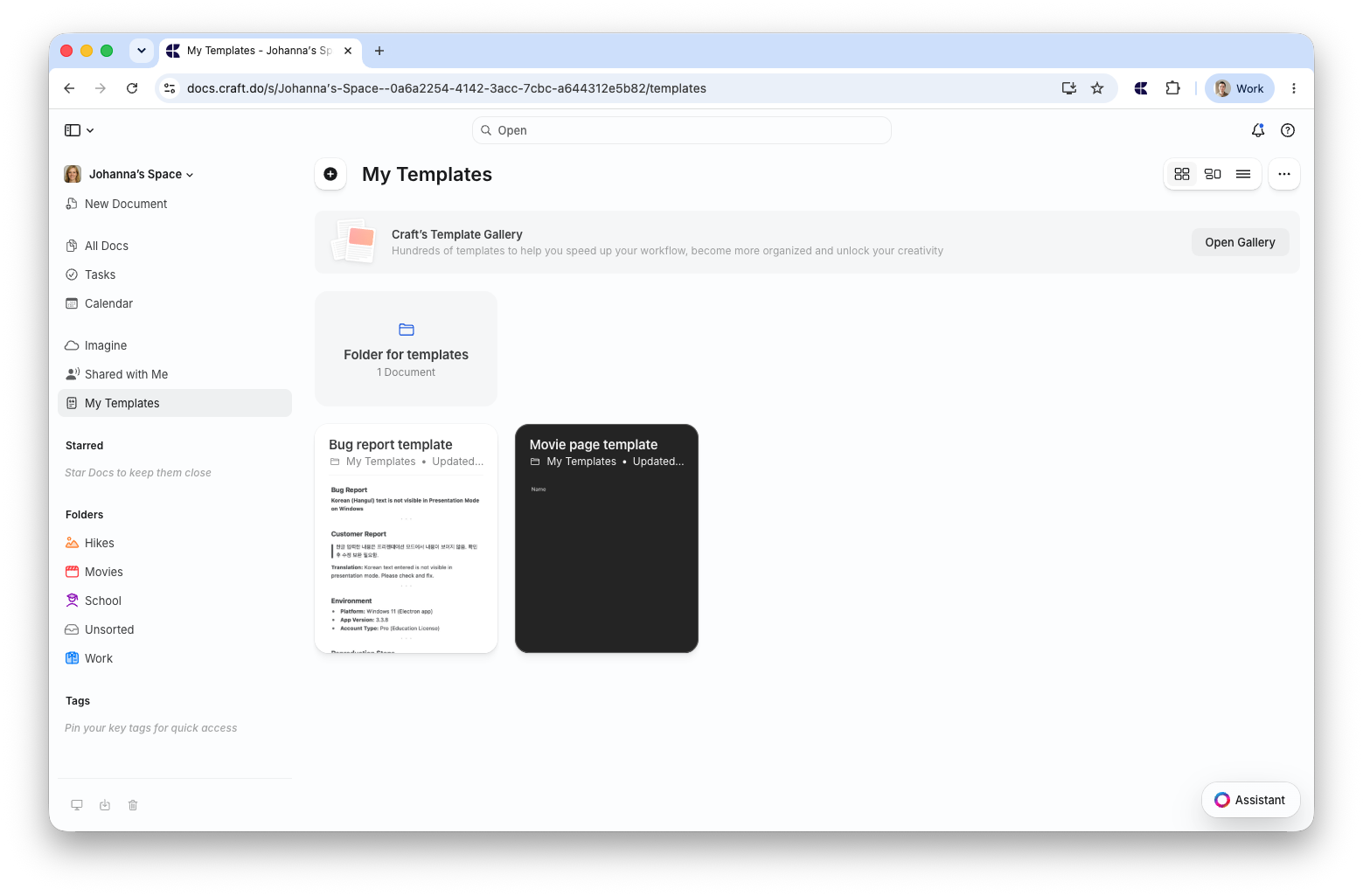The height and width of the screenshot is (896, 1363).
Task: Open Shared with Me
Action: 175,374
